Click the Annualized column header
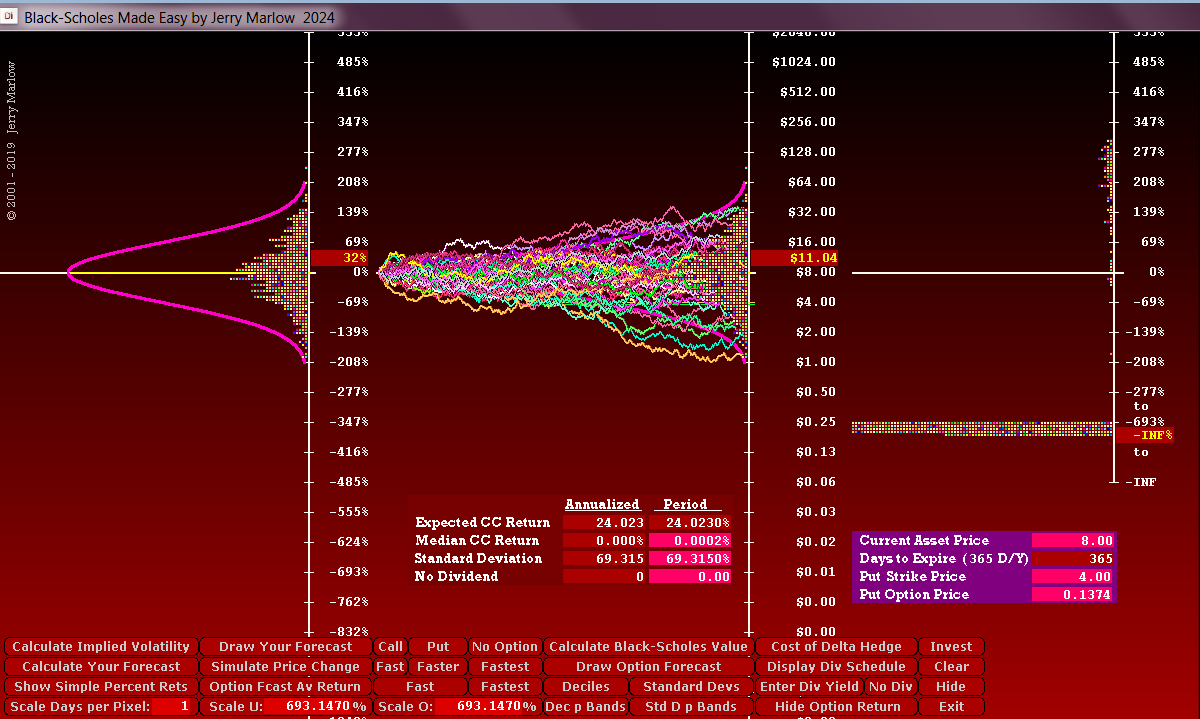The image size is (1200, 719). tap(602, 504)
